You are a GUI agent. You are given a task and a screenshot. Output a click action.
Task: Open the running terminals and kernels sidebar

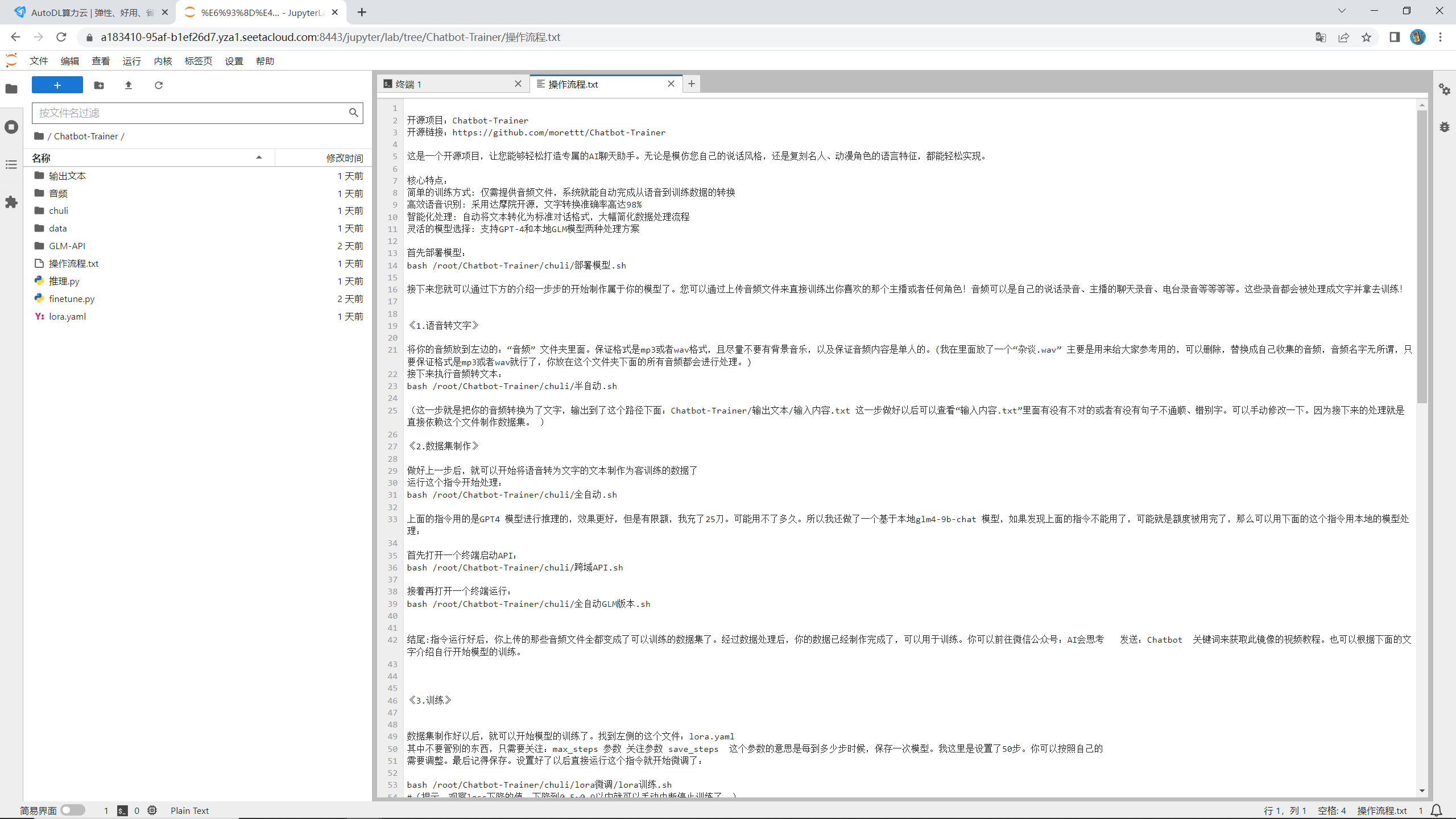[11, 127]
